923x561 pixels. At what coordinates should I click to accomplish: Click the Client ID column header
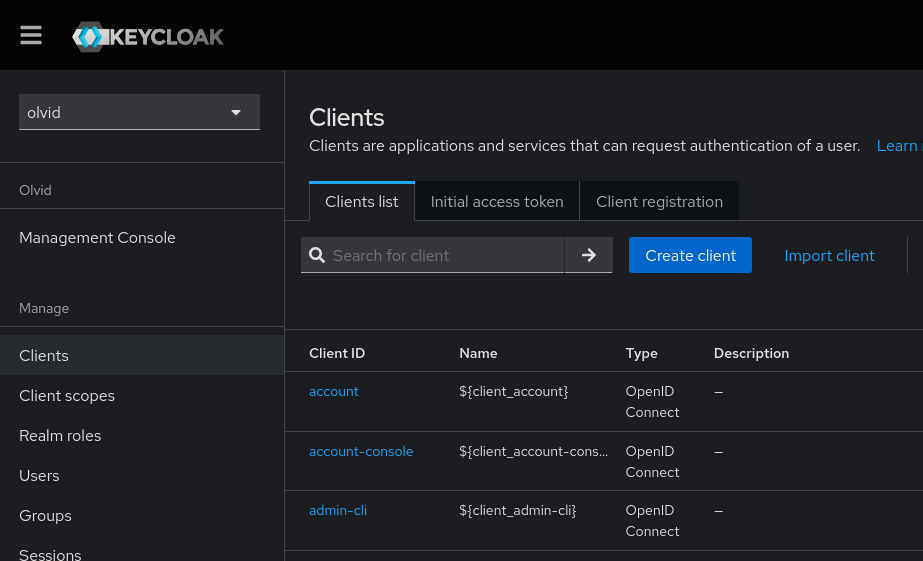click(337, 353)
